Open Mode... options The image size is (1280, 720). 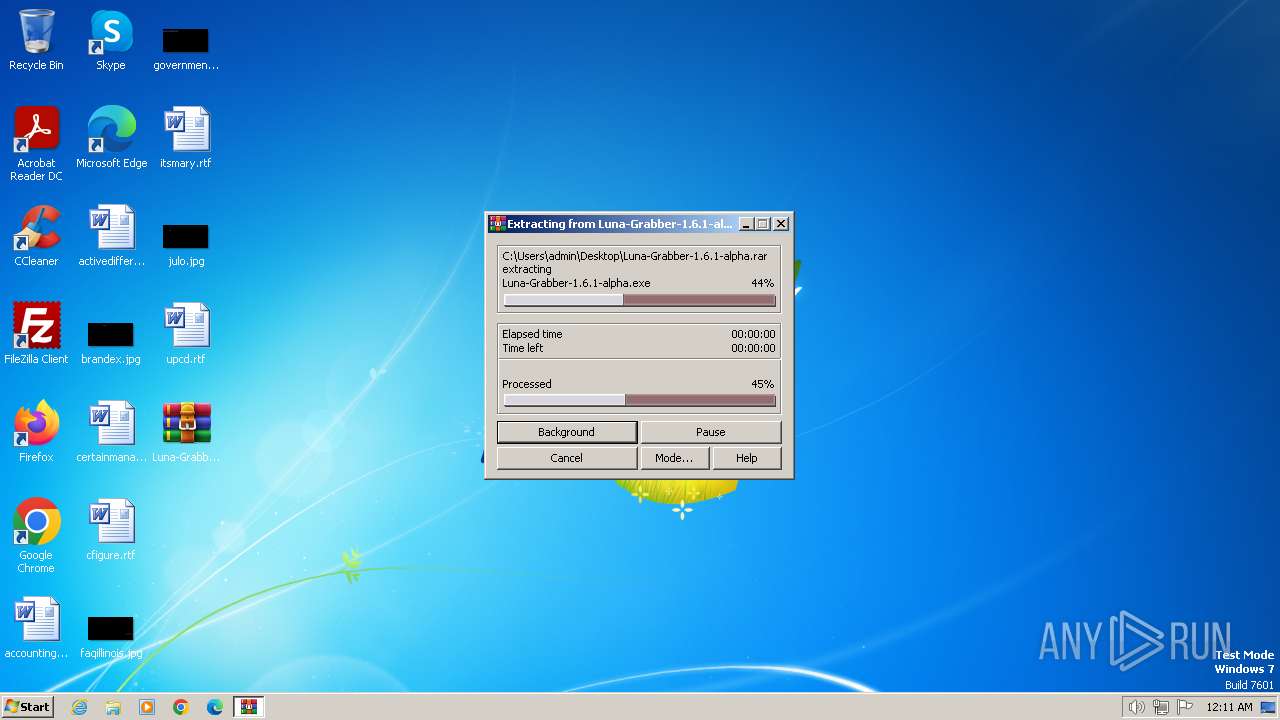pos(674,458)
